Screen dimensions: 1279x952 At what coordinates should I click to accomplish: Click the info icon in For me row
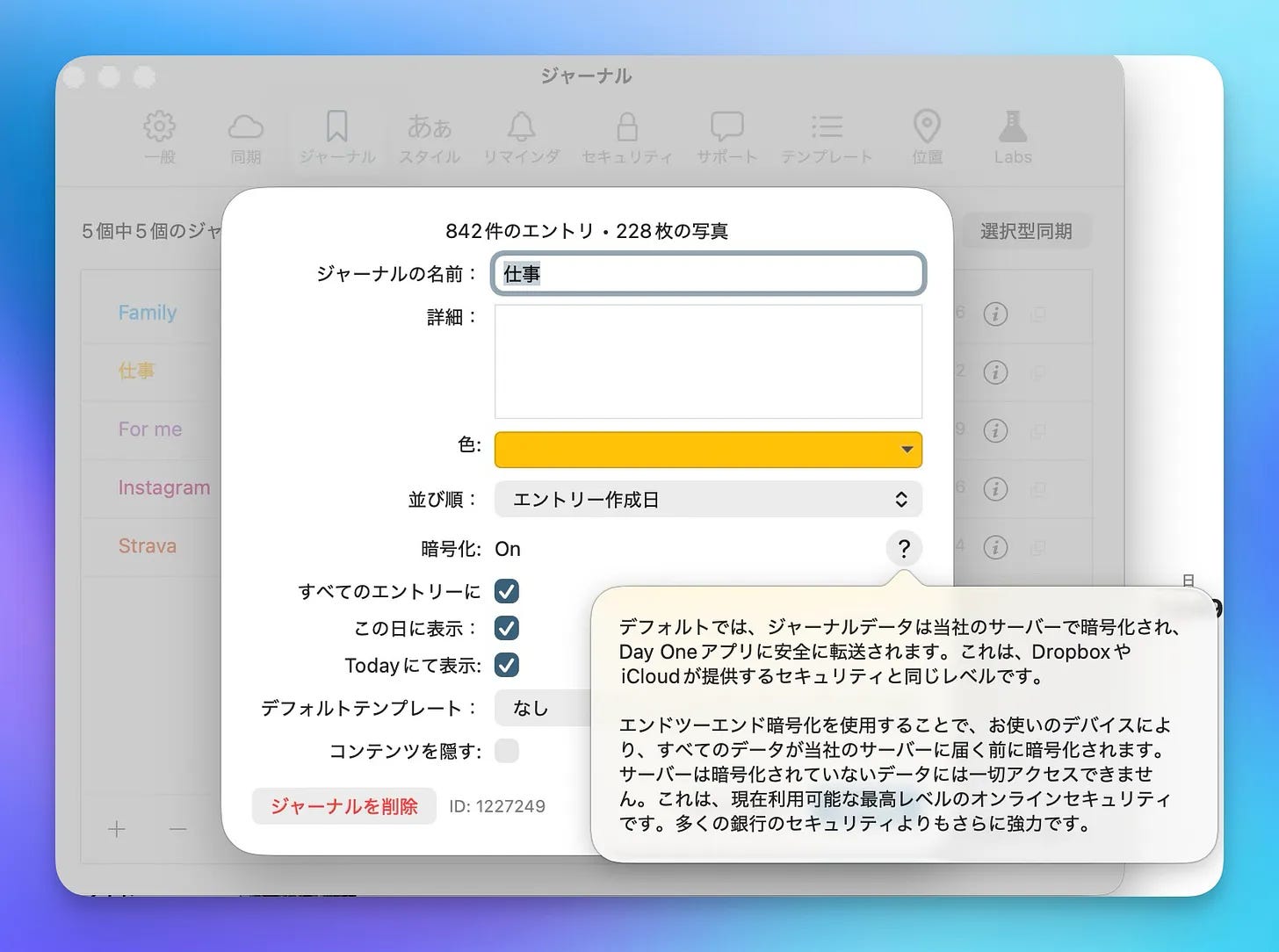click(995, 430)
